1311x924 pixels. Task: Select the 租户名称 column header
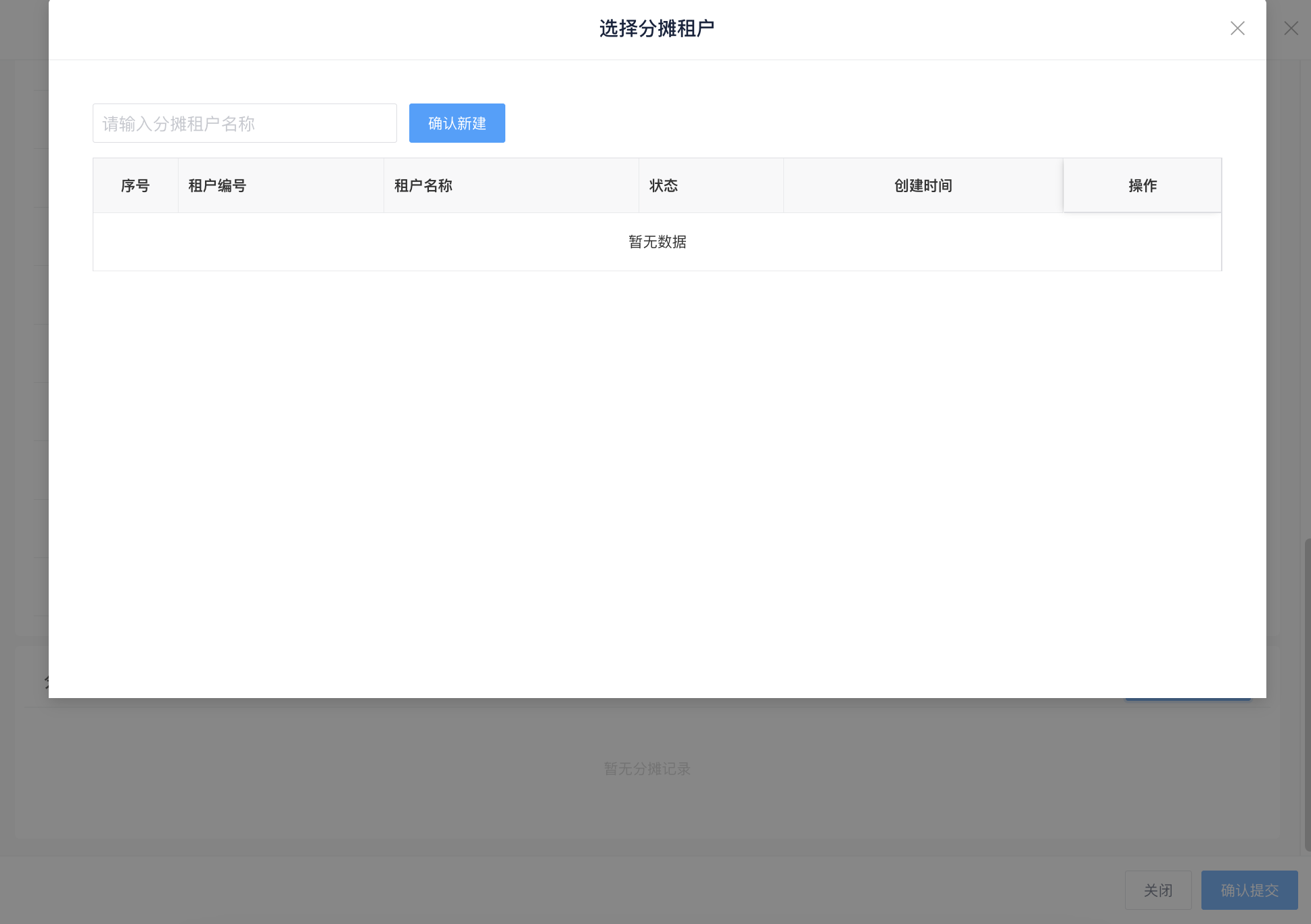[x=423, y=185]
